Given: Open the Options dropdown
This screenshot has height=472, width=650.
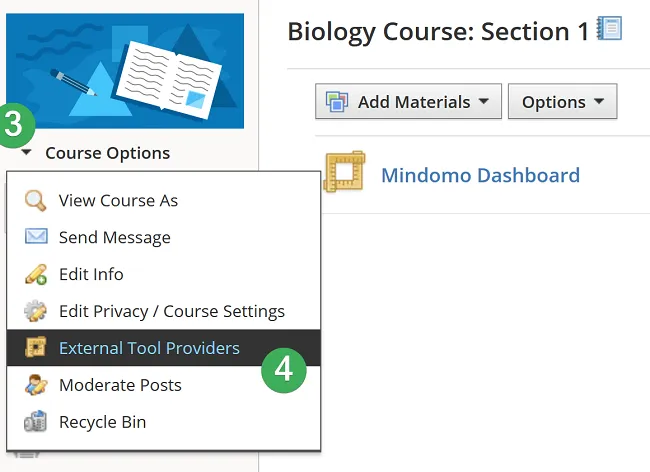Looking at the screenshot, I should (562, 102).
